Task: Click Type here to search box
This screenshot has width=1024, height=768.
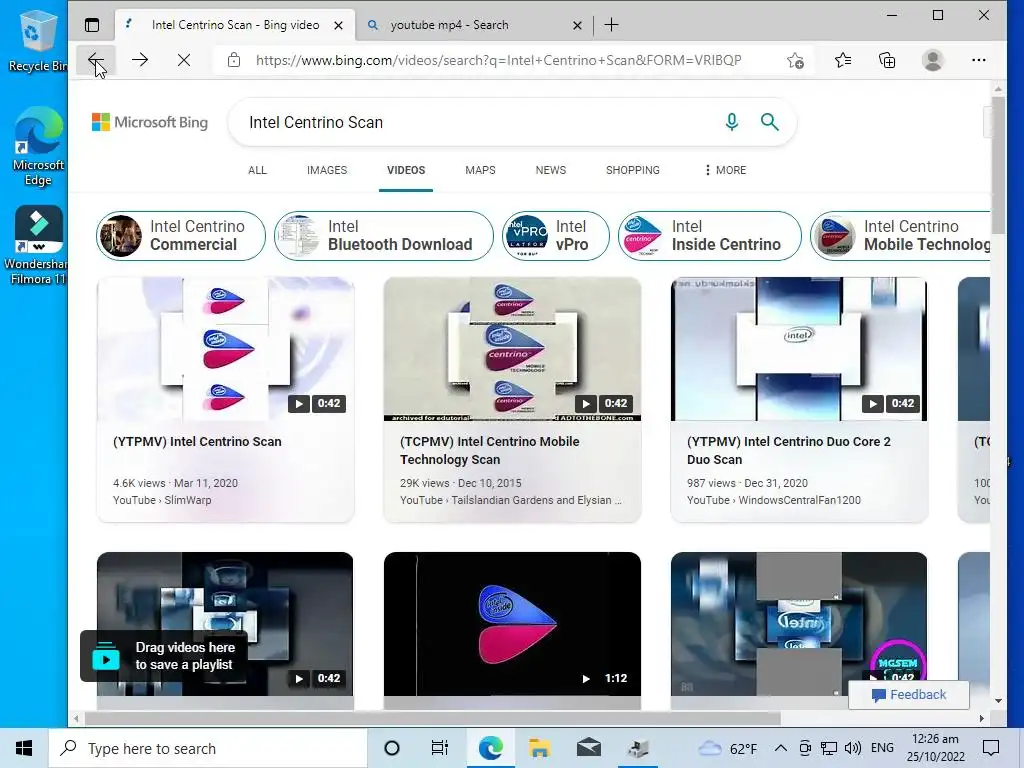Action: [x=208, y=748]
